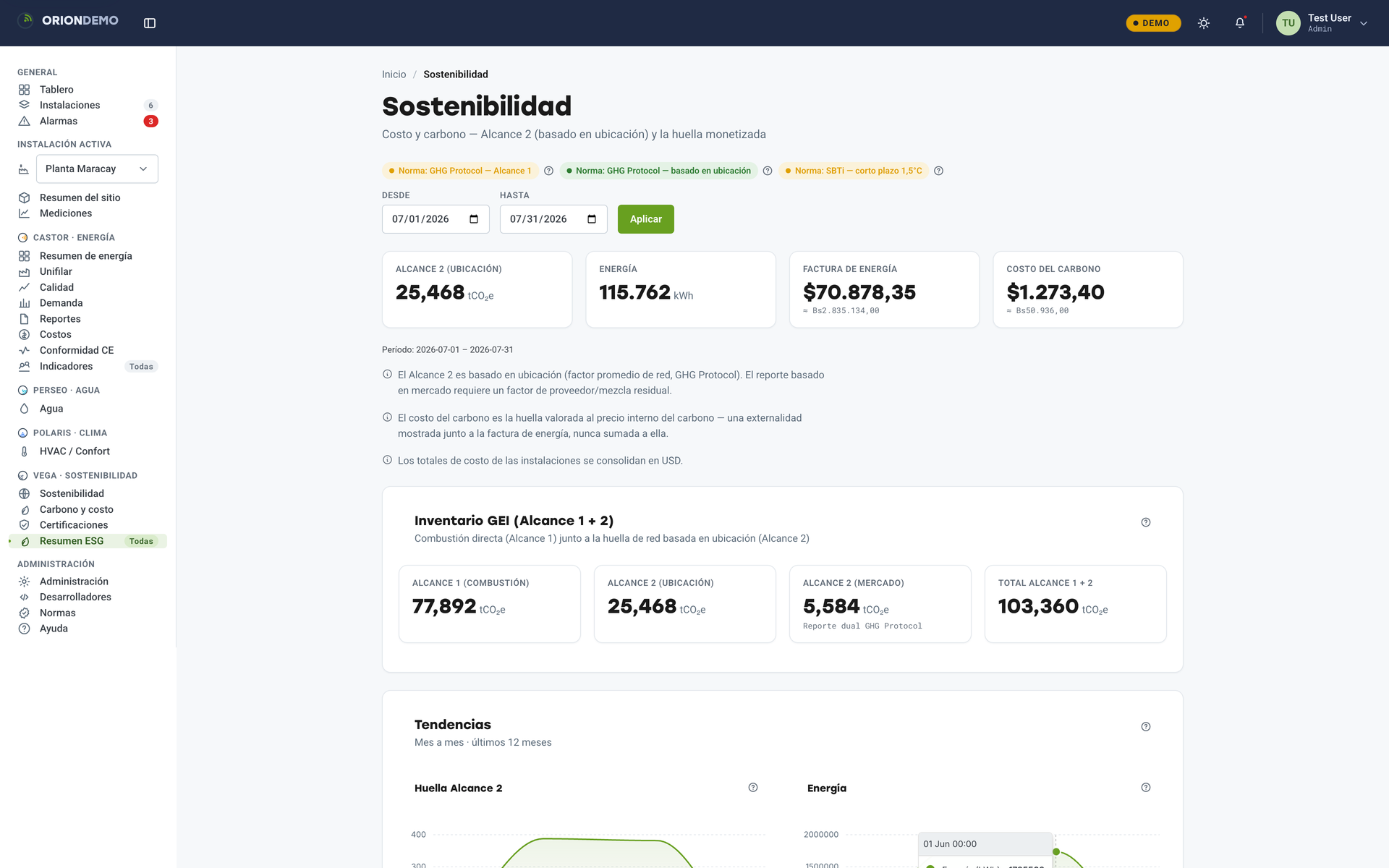Click the Resumen ESG Todas badge
The width and height of the screenshot is (1389, 868).
(141, 541)
